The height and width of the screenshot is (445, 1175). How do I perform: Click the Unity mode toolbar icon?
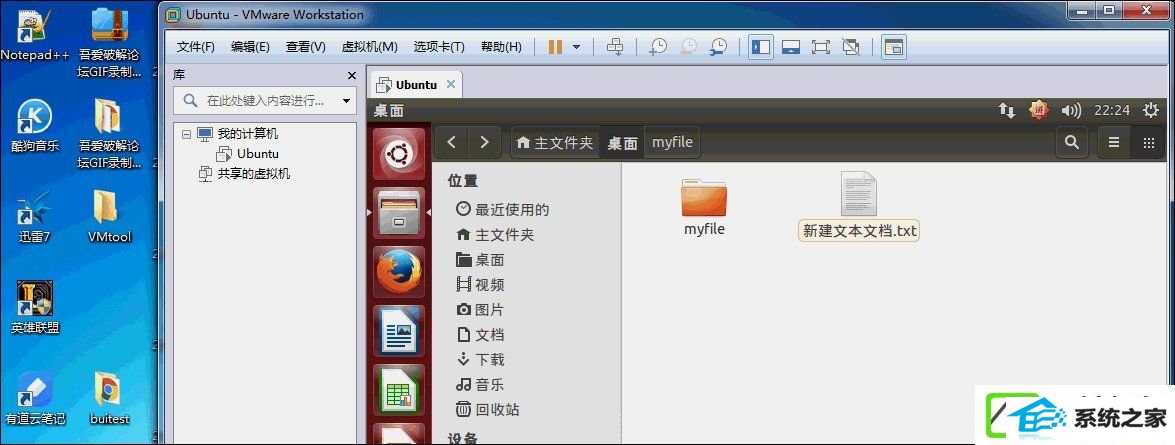tap(851, 47)
